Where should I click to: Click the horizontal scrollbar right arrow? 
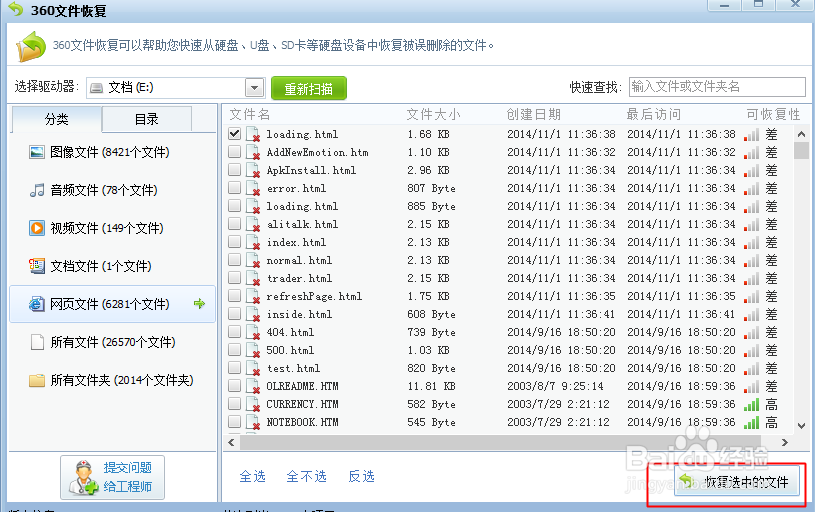tap(785, 443)
